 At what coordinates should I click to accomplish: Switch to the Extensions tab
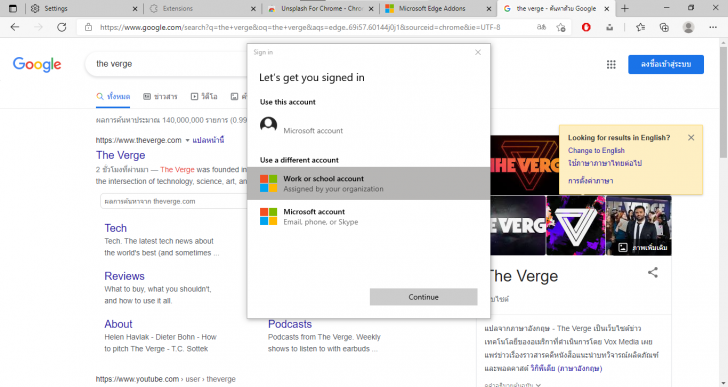[202, 8]
